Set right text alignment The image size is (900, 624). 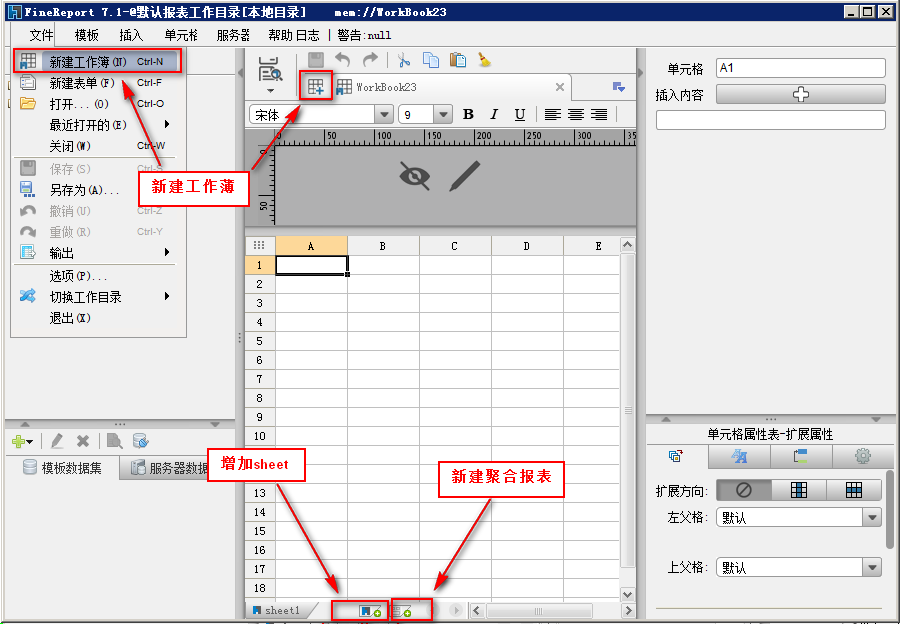tap(599, 115)
